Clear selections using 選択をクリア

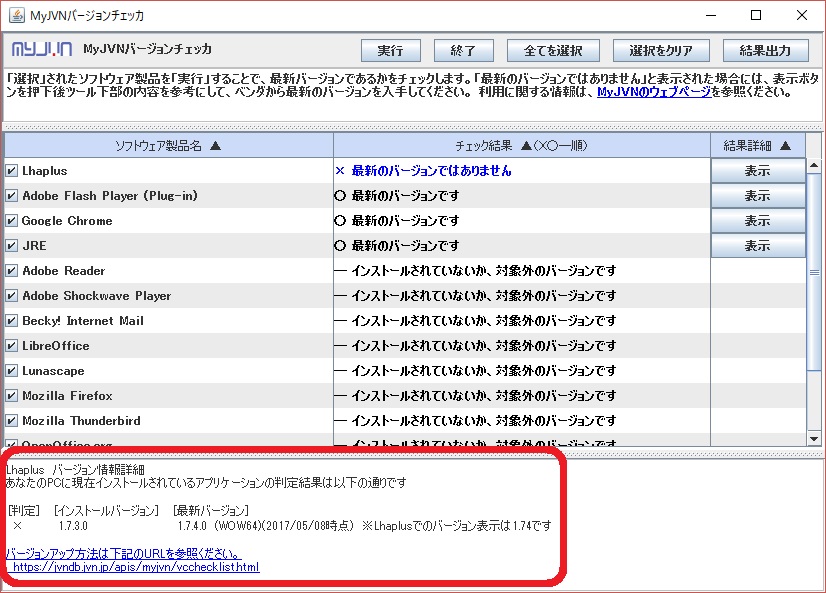[x=661, y=51]
